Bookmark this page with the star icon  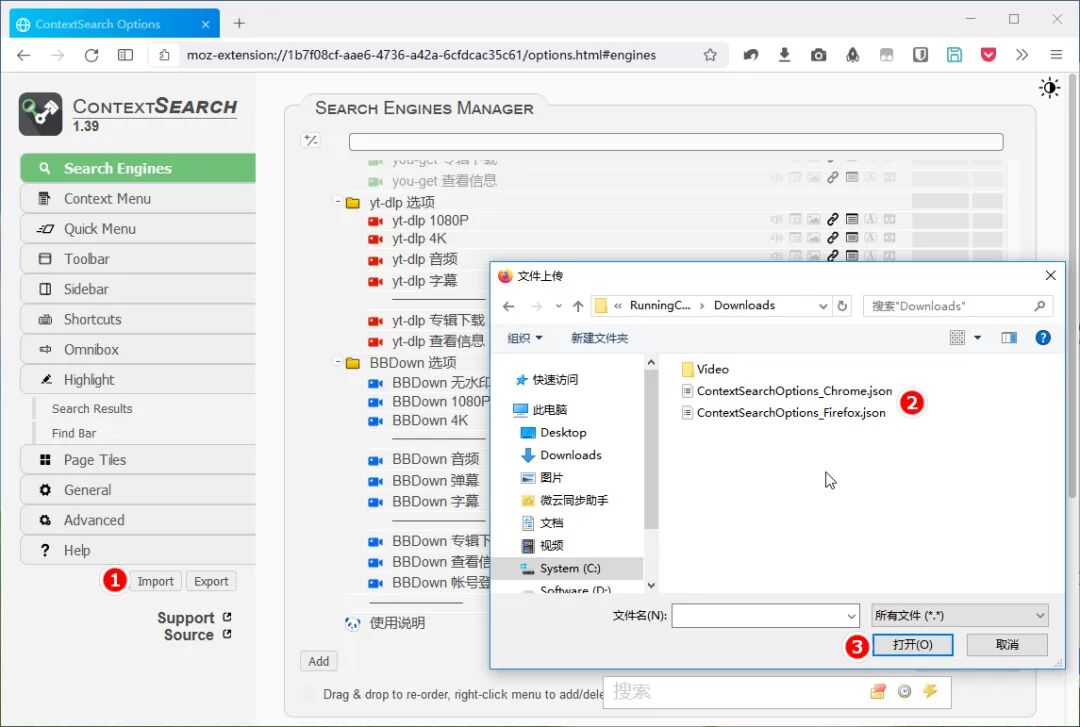coord(710,55)
